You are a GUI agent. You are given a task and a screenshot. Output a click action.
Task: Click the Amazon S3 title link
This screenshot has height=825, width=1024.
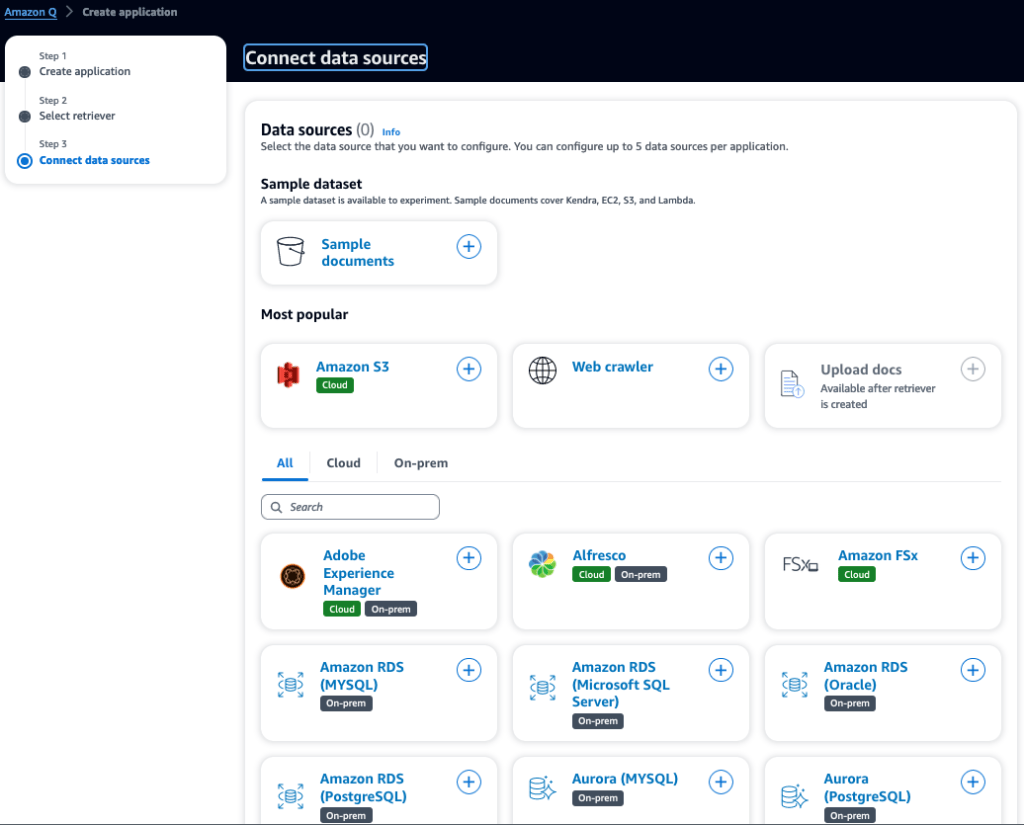coord(352,367)
